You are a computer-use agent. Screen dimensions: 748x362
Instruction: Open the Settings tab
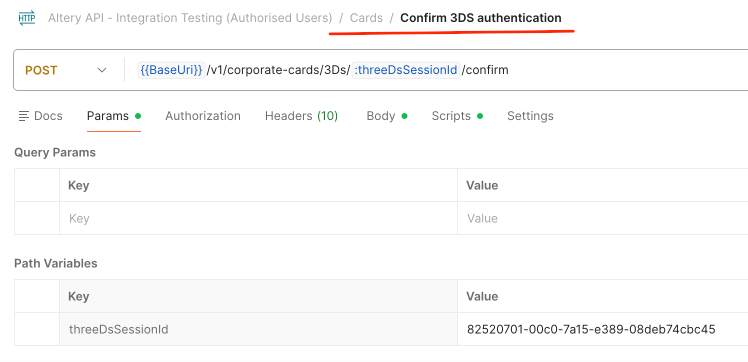pos(530,116)
